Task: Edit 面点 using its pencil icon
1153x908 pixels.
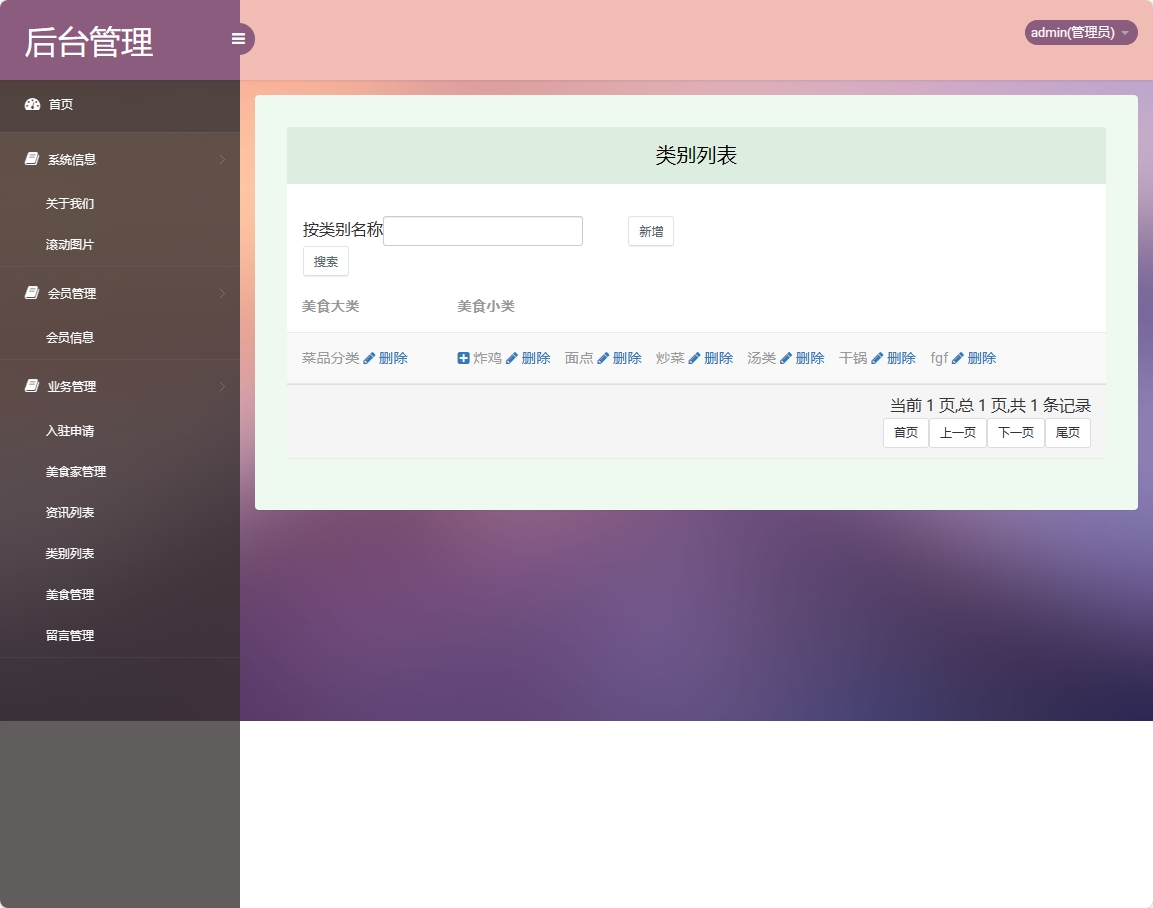Action: (x=603, y=358)
